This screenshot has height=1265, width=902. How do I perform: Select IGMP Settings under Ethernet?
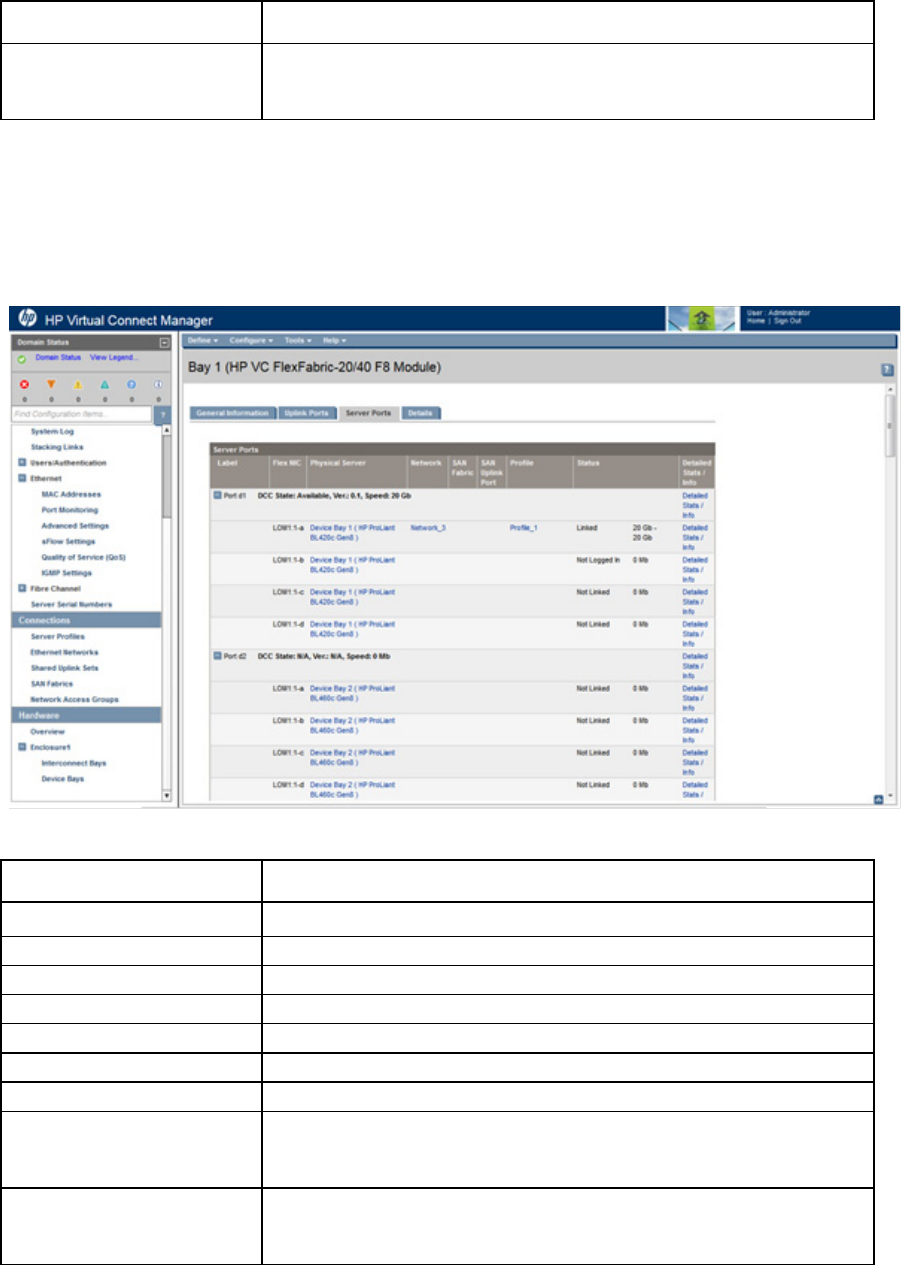(x=66, y=573)
